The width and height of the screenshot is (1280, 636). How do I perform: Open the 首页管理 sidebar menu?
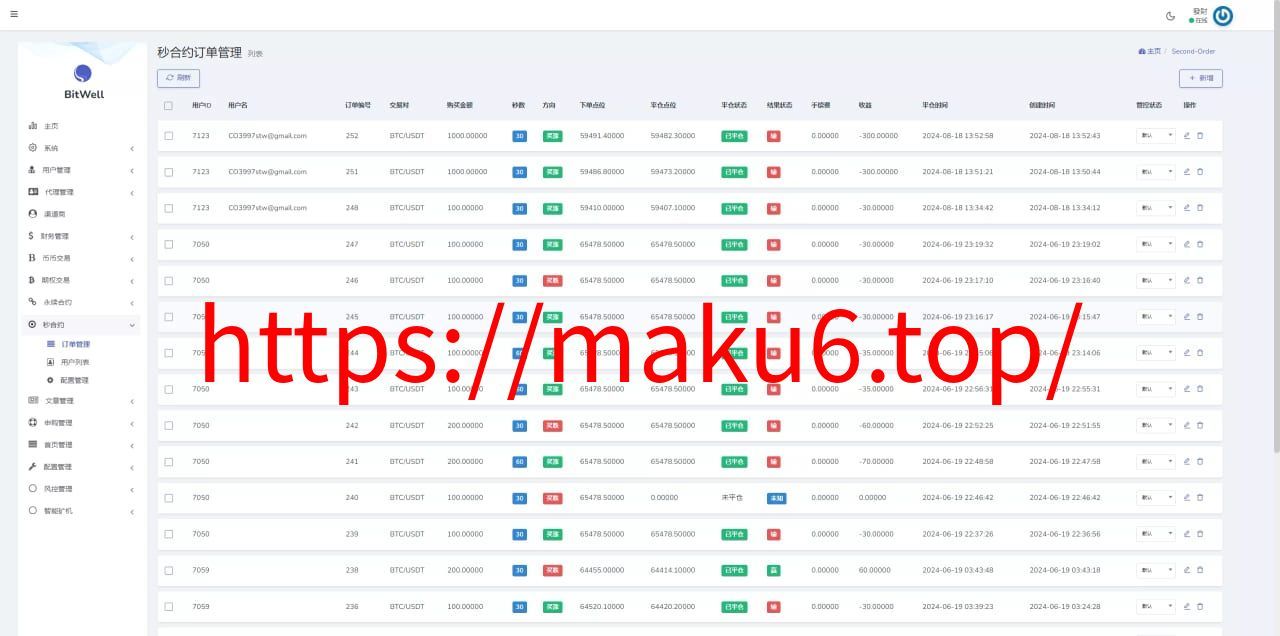tap(80, 445)
